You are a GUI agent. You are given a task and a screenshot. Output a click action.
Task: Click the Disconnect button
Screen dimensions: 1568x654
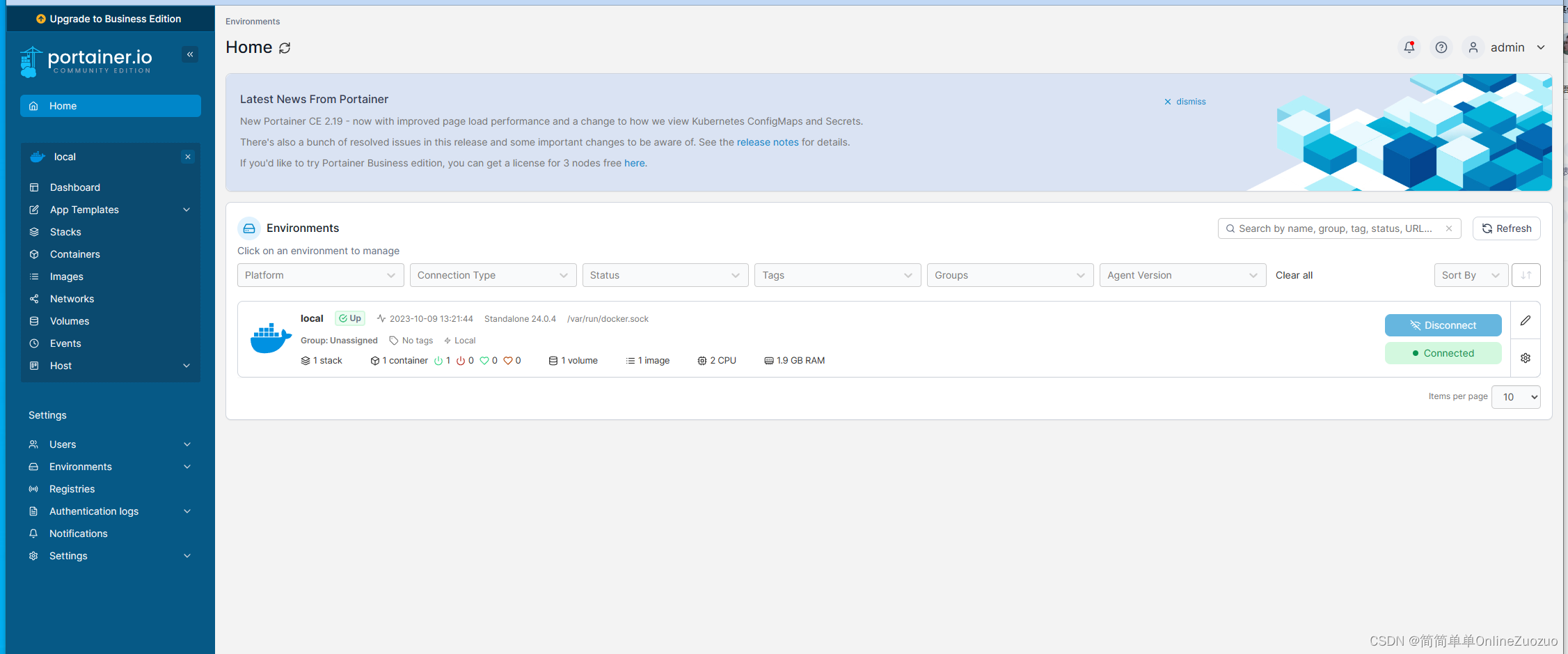(x=1443, y=325)
